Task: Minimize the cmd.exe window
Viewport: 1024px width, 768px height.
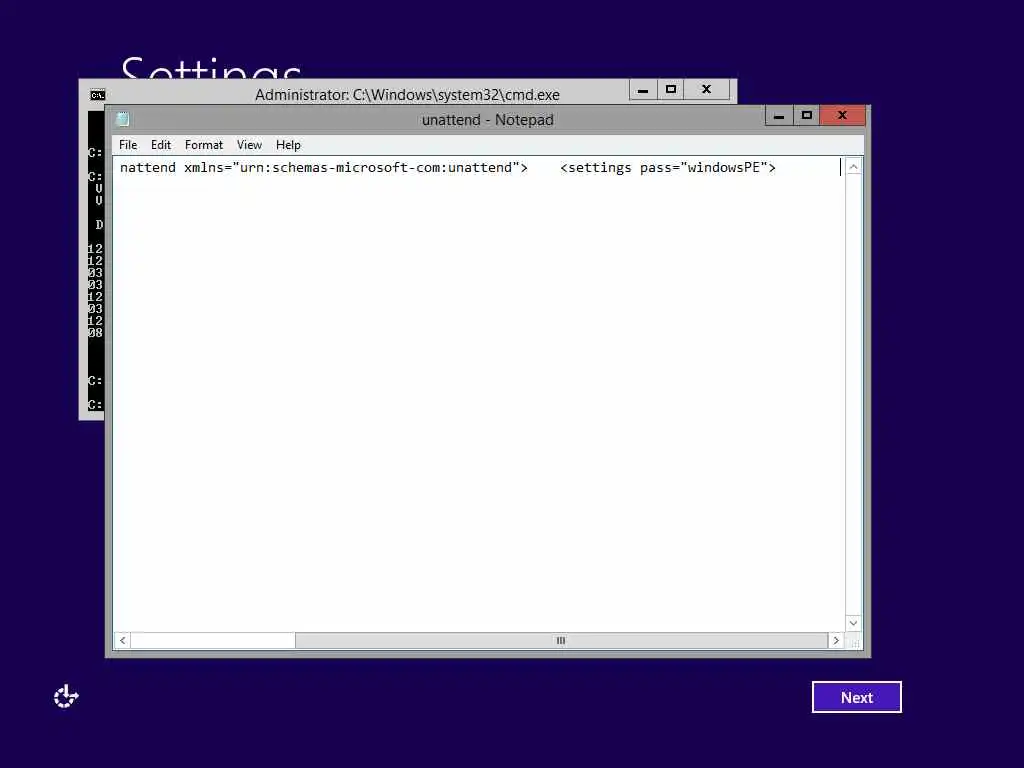Action: [643, 90]
